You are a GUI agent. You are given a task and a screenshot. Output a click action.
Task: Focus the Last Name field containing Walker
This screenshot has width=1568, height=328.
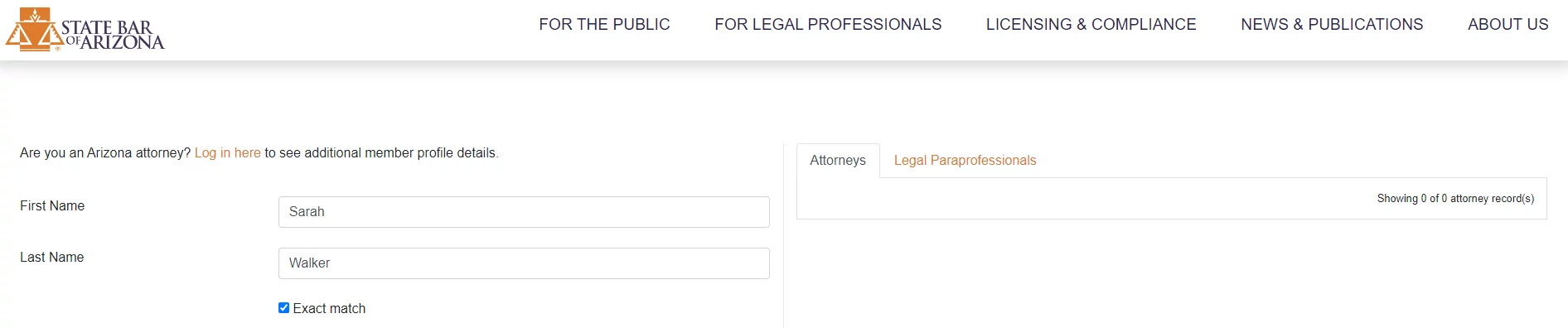coord(524,263)
